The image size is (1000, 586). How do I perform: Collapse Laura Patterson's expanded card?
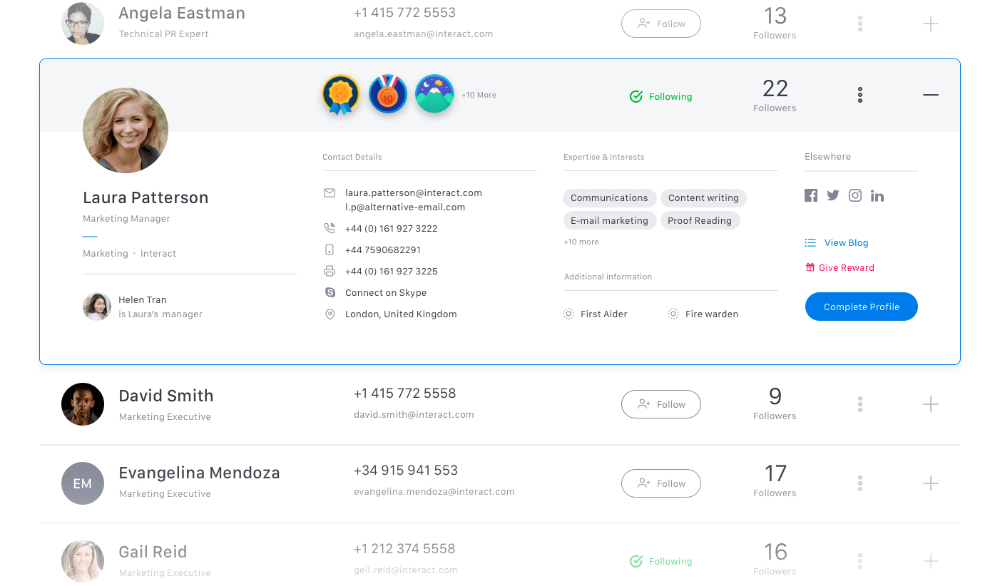point(931,95)
